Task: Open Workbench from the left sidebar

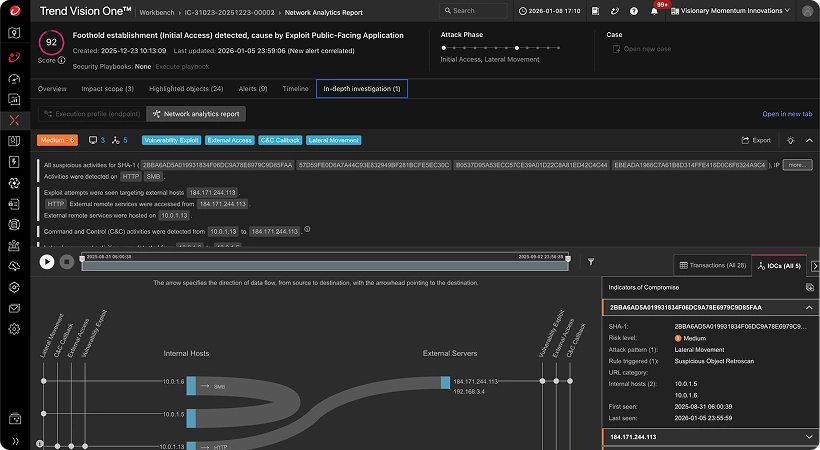Action: tap(14, 120)
